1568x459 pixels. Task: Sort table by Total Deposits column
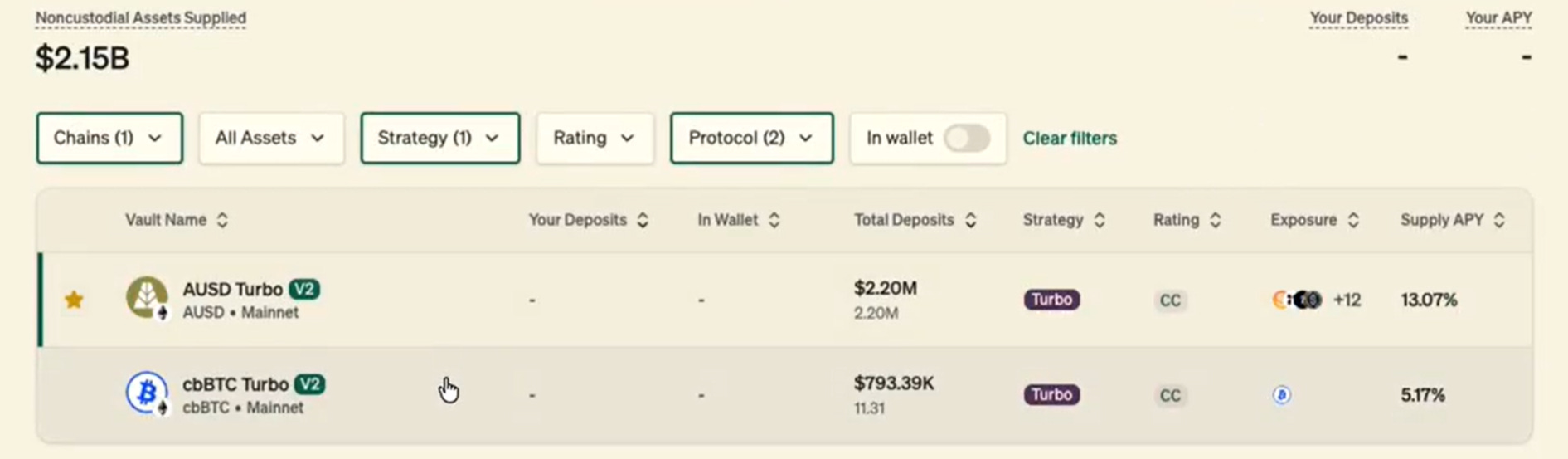(x=915, y=220)
